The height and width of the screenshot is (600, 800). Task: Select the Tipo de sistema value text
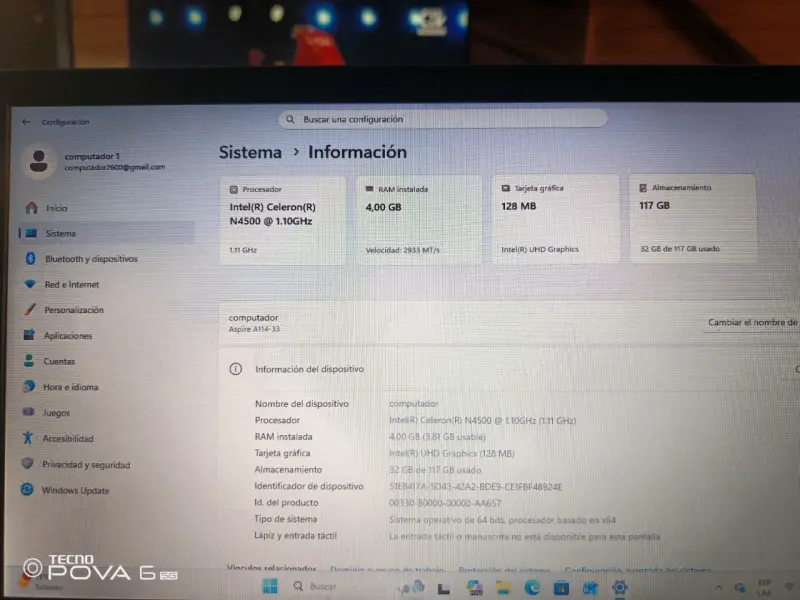click(503, 520)
